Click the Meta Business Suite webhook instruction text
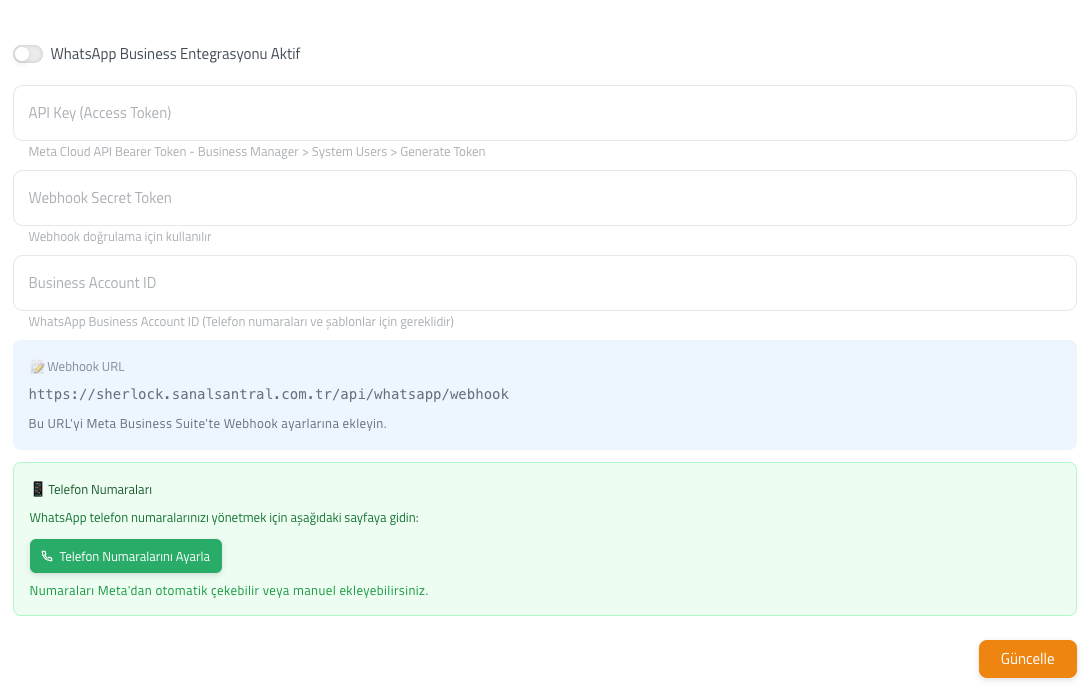Image resolution: width=1089 pixels, height=692 pixels. (208, 424)
